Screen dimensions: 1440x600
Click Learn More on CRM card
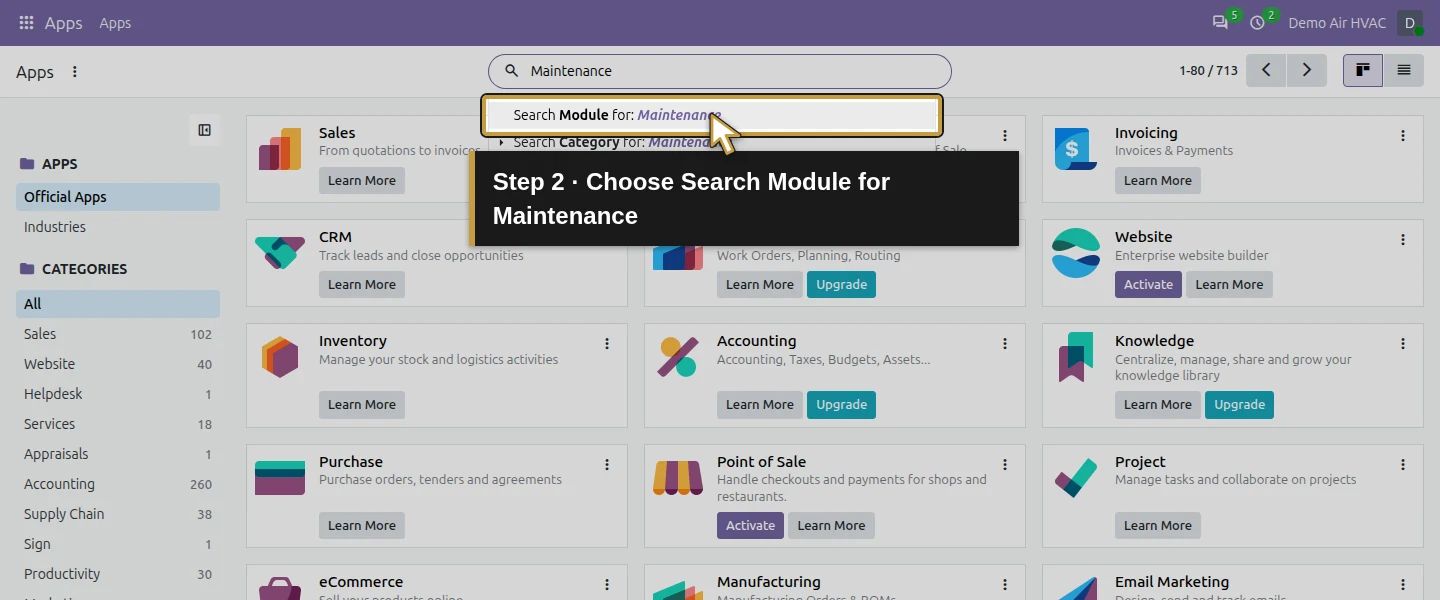coord(362,285)
